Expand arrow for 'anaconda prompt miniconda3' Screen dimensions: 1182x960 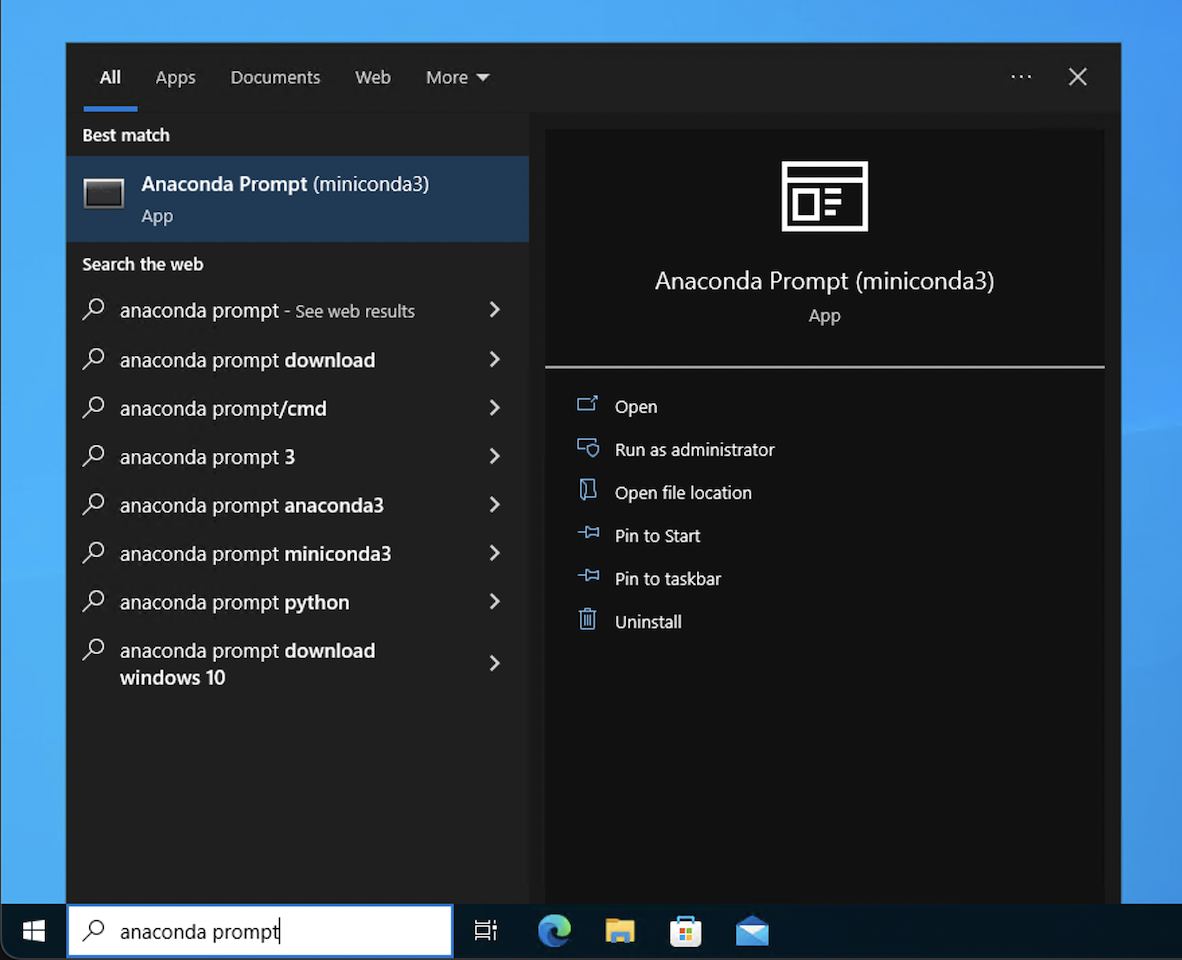tap(495, 553)
